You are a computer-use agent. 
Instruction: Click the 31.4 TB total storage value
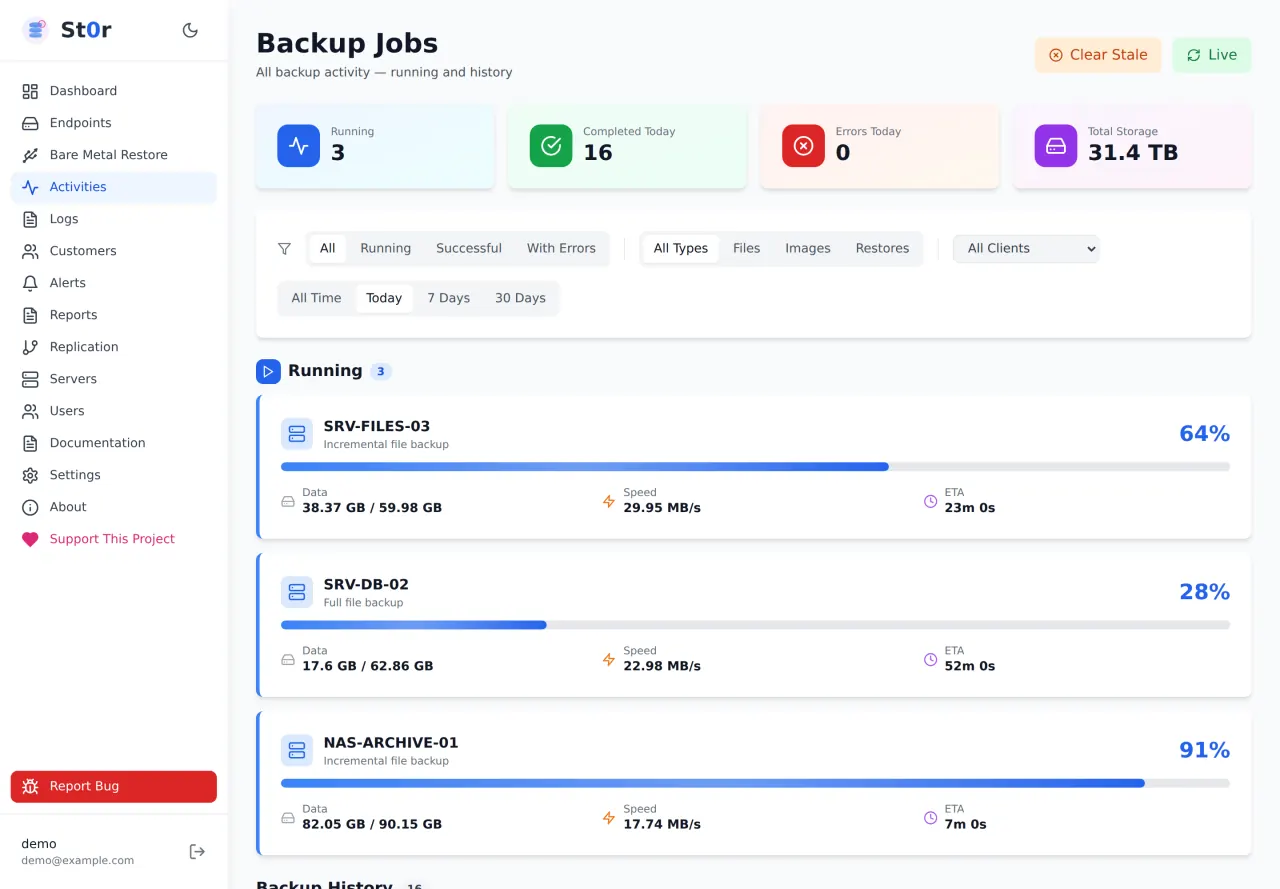(x=1133, y=153)
